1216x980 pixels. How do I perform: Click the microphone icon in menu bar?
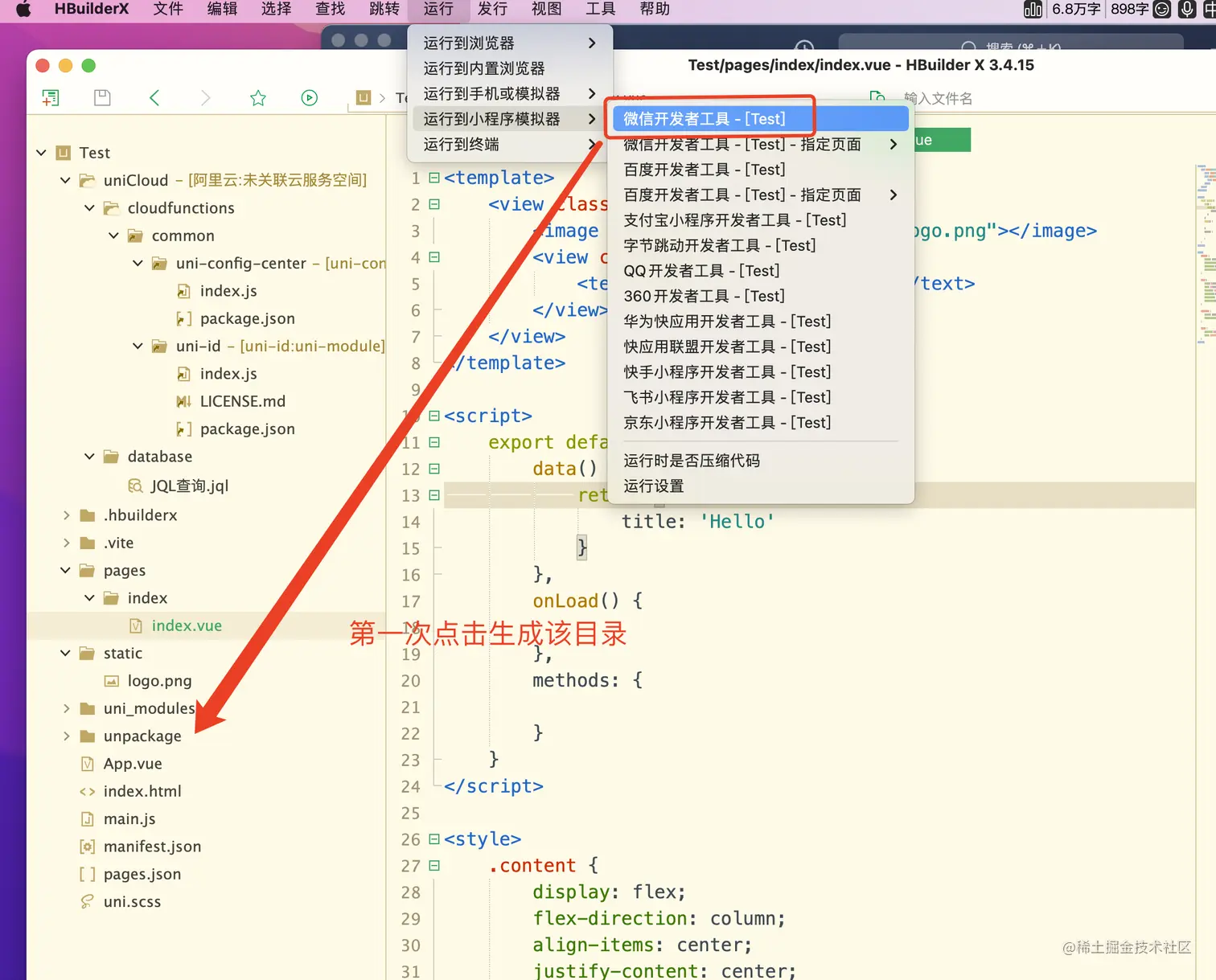1187,10
